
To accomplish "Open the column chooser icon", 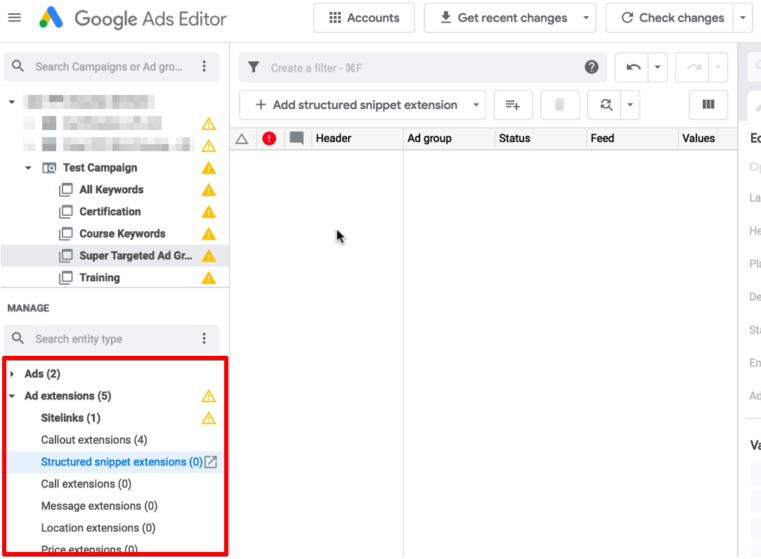I will click(708, 105).
